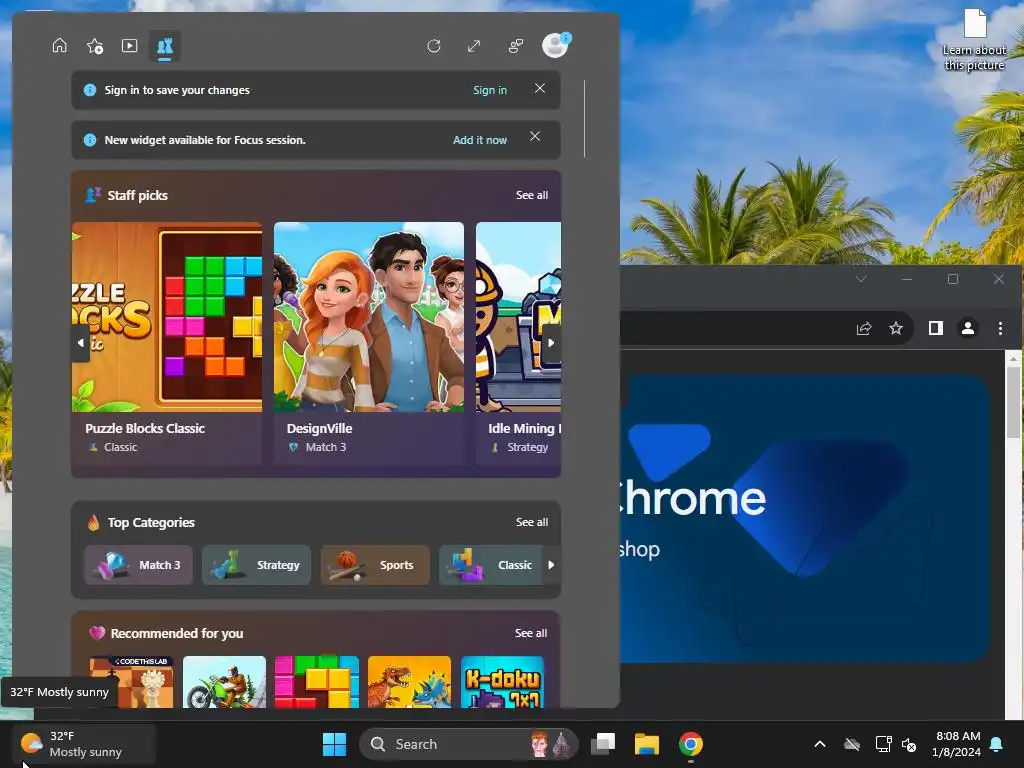Screen dimensions: 1024x768
Task: See all Recommended for you games
Action: click(531, 633)
